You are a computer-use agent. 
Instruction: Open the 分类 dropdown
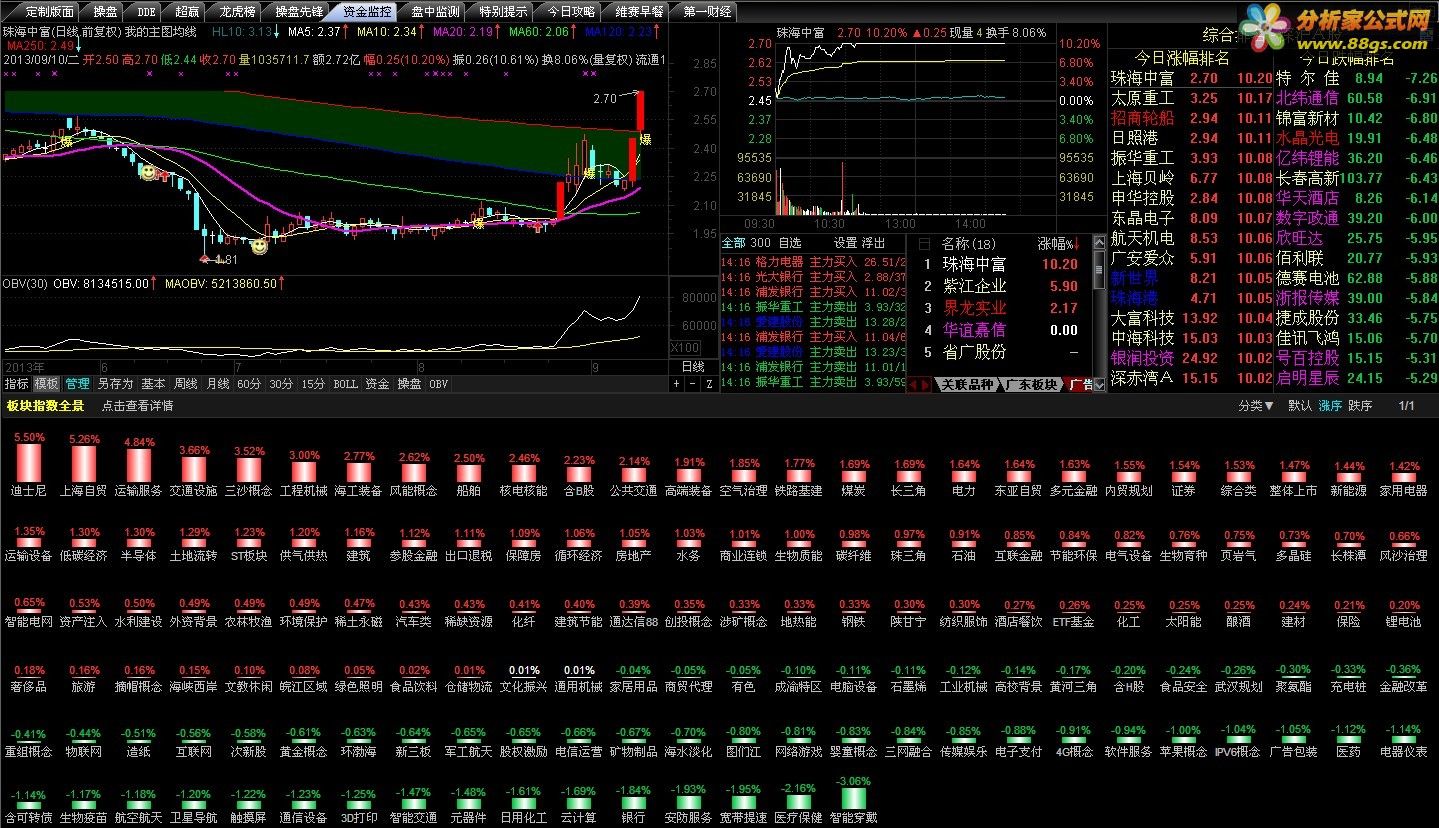point(1256,406)
